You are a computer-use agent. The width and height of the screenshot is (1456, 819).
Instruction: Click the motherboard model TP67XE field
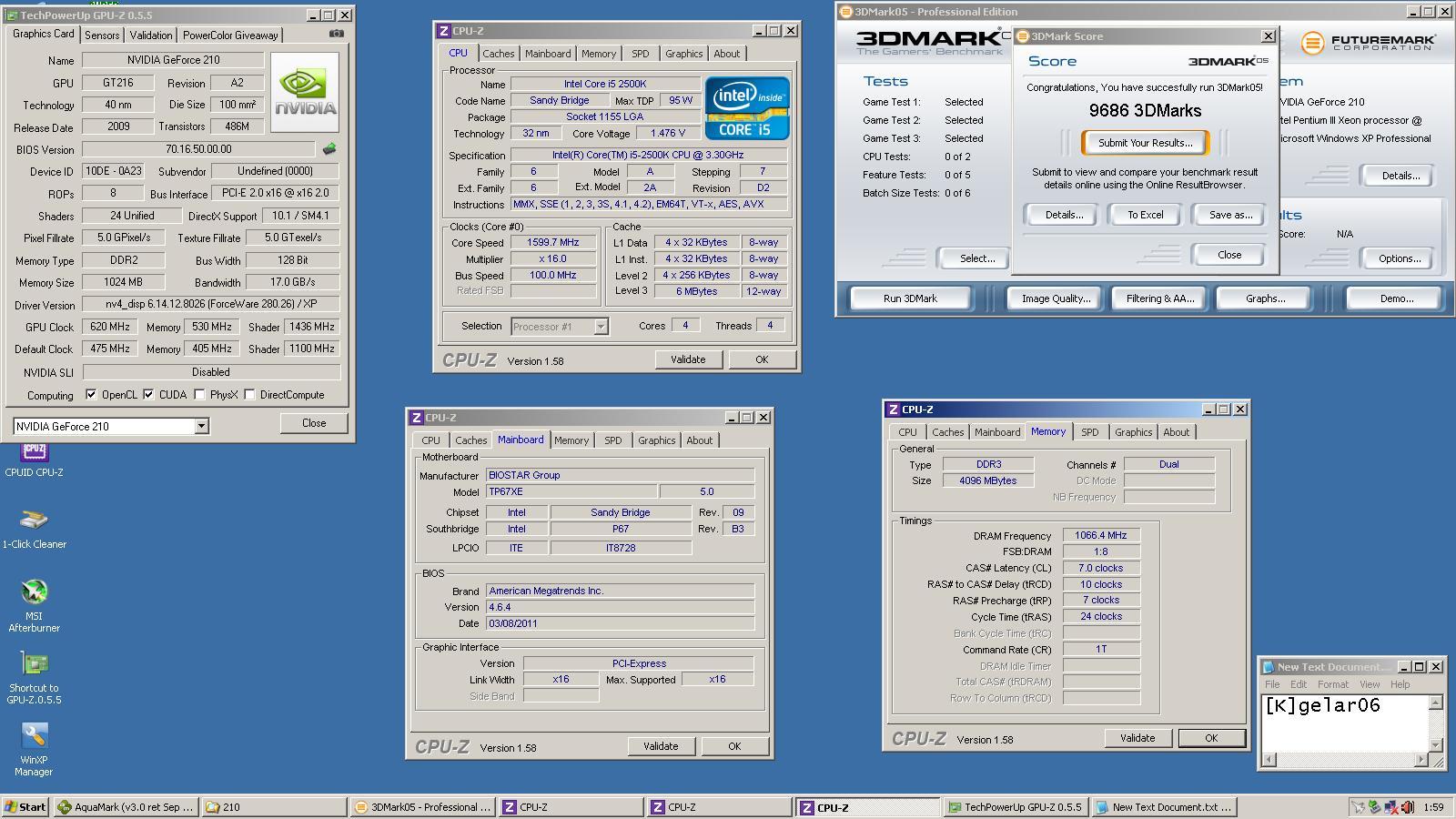coord(571,491)
